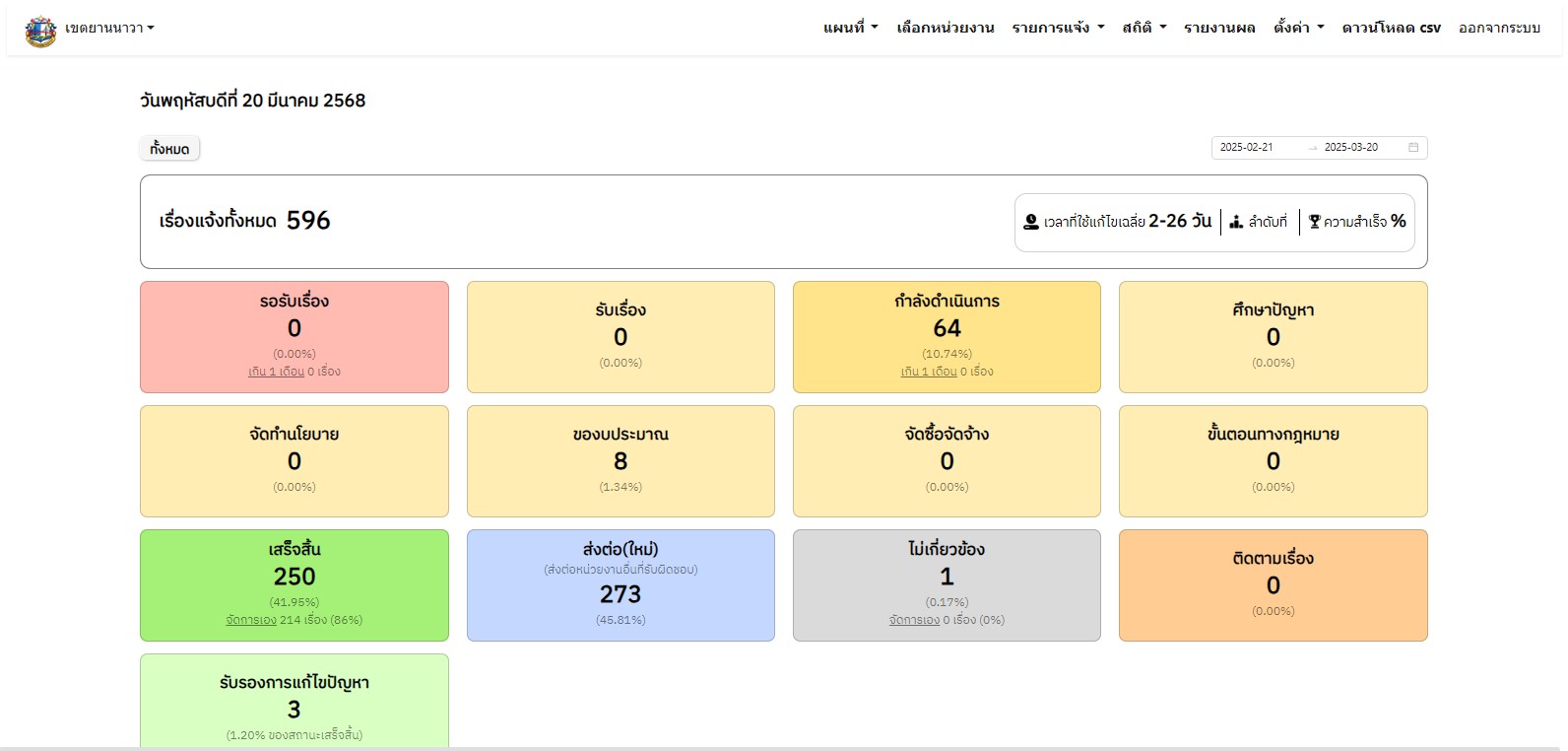This screenshot has height=751, width=1568.
Task: Click the district emblem logo
Action: (40, 31)
